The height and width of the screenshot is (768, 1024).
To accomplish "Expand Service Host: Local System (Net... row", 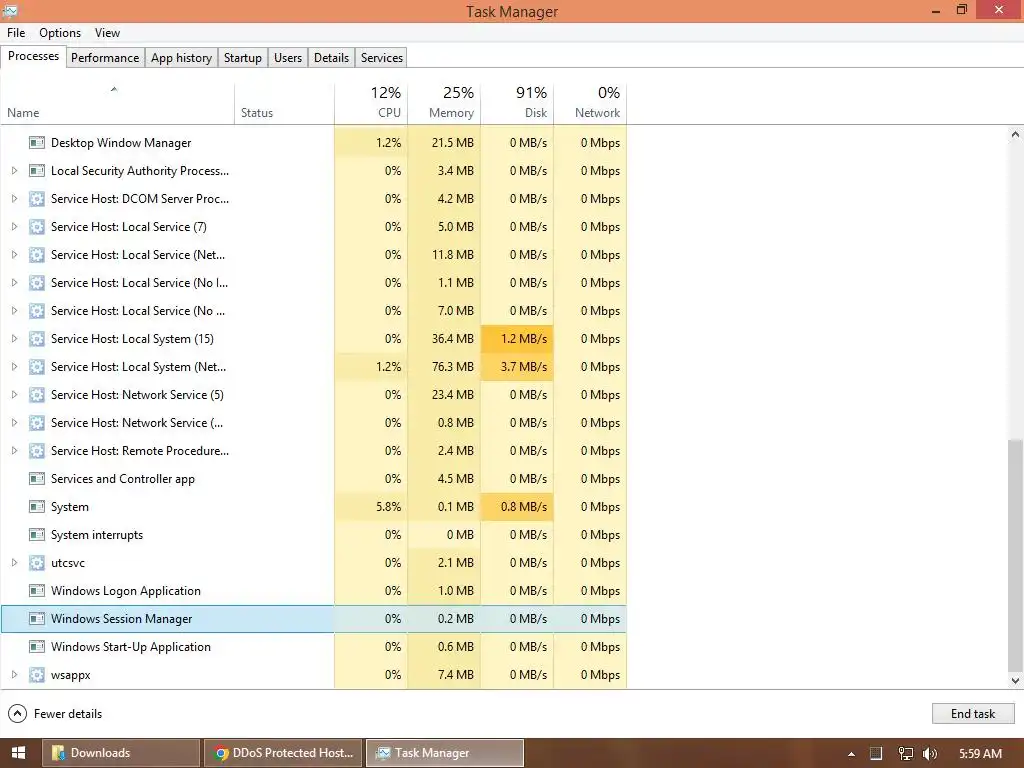I will point(14,366).
